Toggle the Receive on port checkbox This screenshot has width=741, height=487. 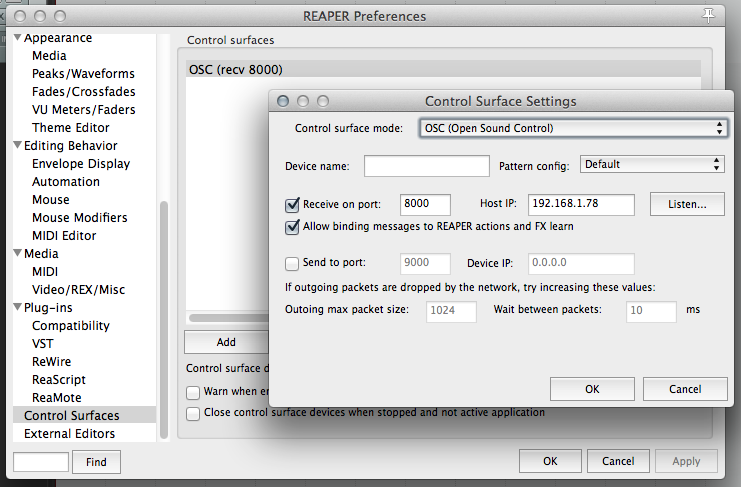(292, 205)
